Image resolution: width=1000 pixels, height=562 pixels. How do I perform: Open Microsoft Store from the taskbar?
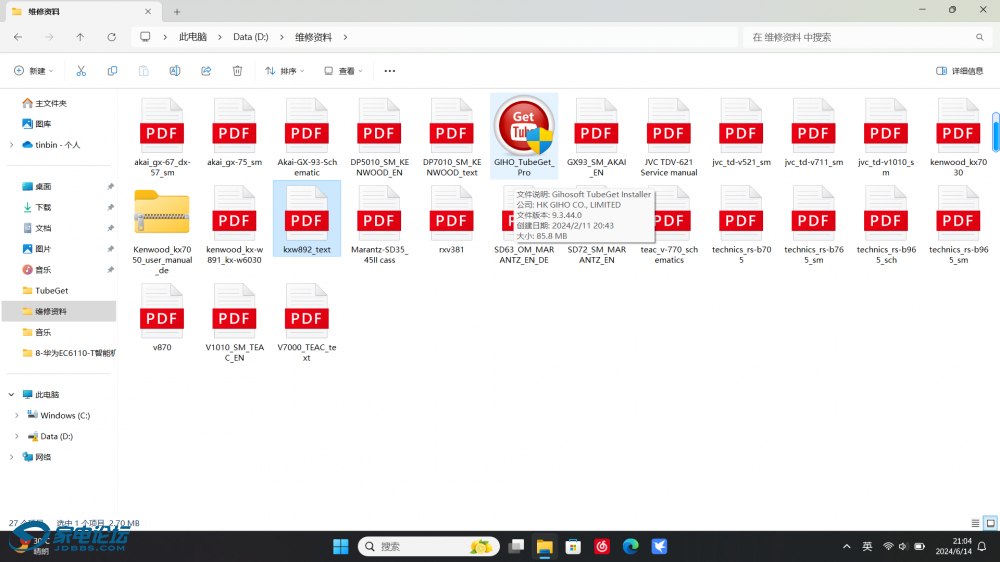coord(573,547)
